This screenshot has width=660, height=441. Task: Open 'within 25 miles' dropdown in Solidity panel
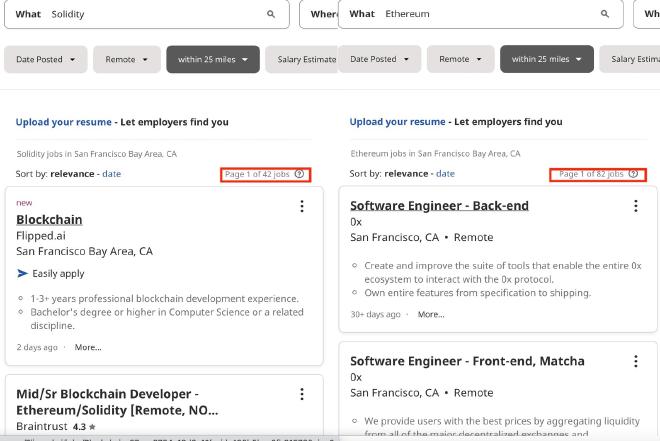[x=213, y=59]
